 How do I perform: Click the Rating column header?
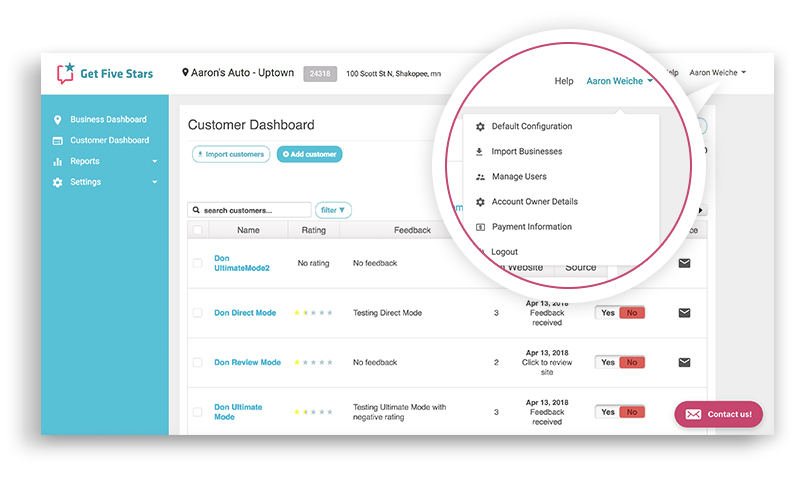tap(313, 230)
